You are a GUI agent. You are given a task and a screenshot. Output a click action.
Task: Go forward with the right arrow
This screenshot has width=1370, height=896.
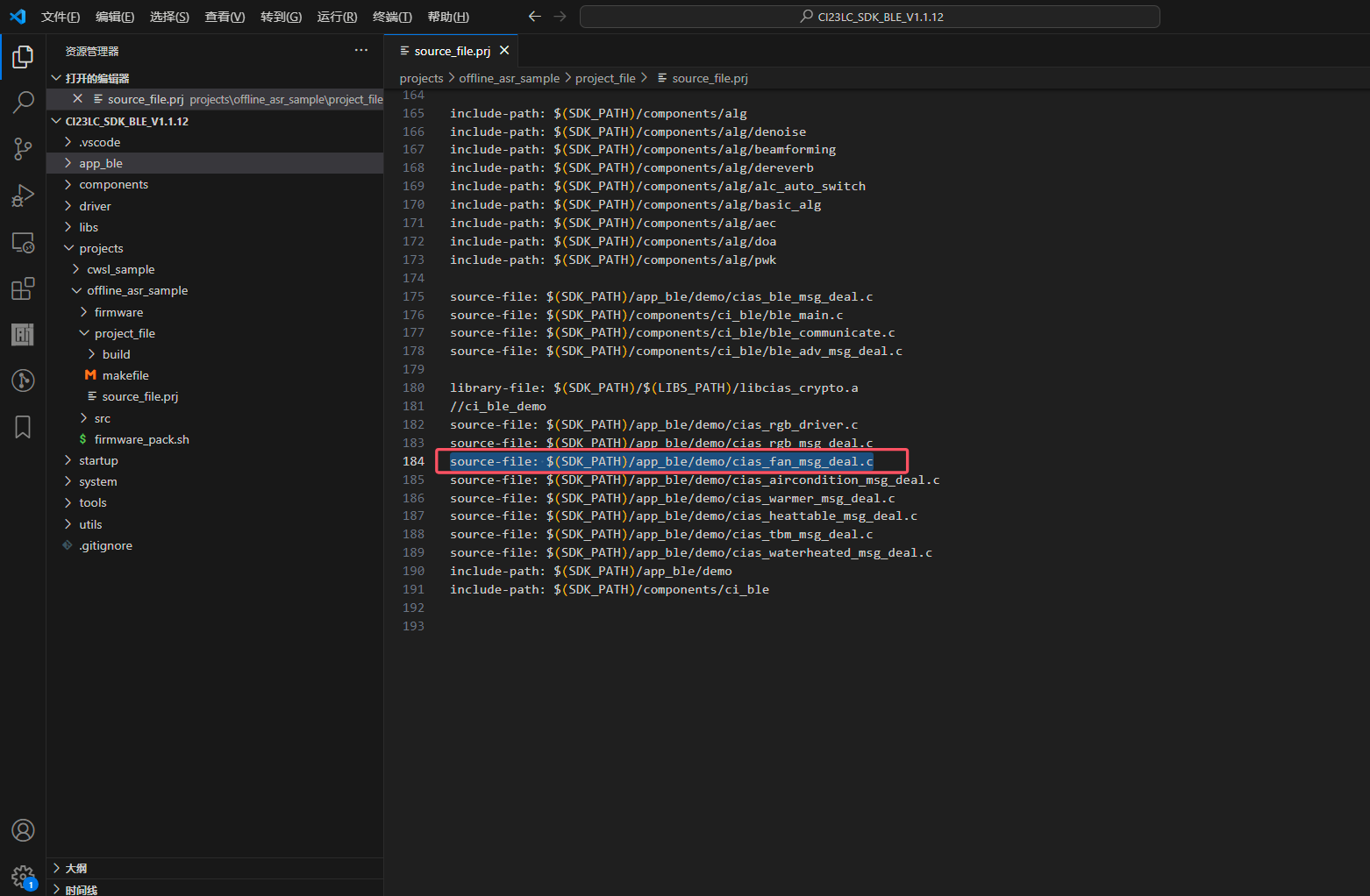pos(560,17)
